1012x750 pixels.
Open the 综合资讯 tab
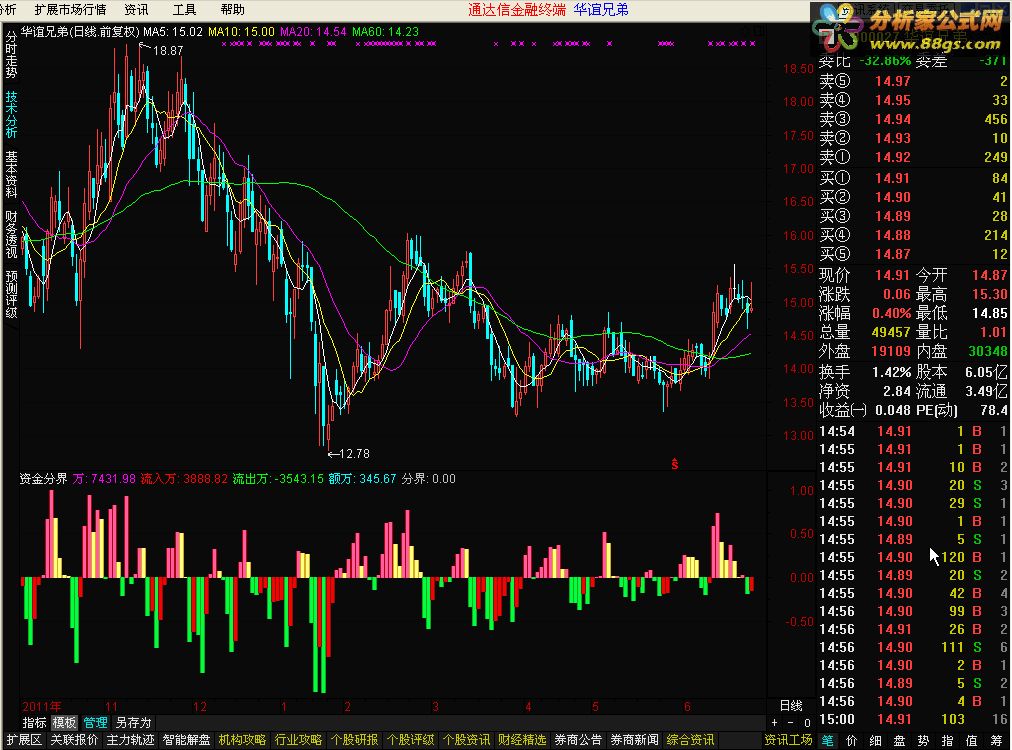(690, 740)
